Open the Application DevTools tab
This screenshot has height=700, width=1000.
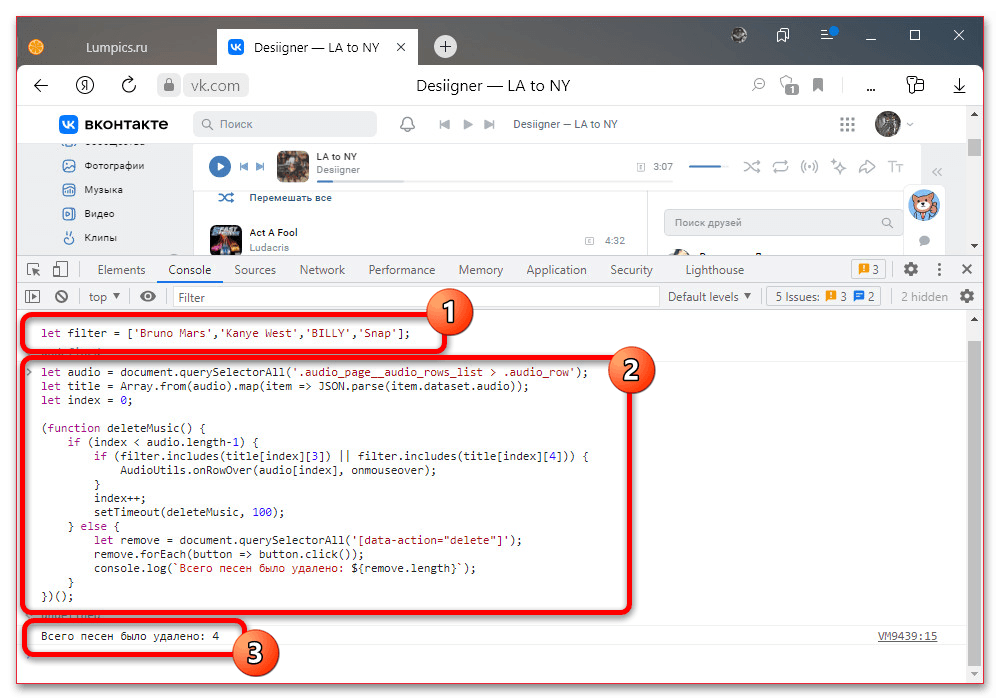point(556,270)
